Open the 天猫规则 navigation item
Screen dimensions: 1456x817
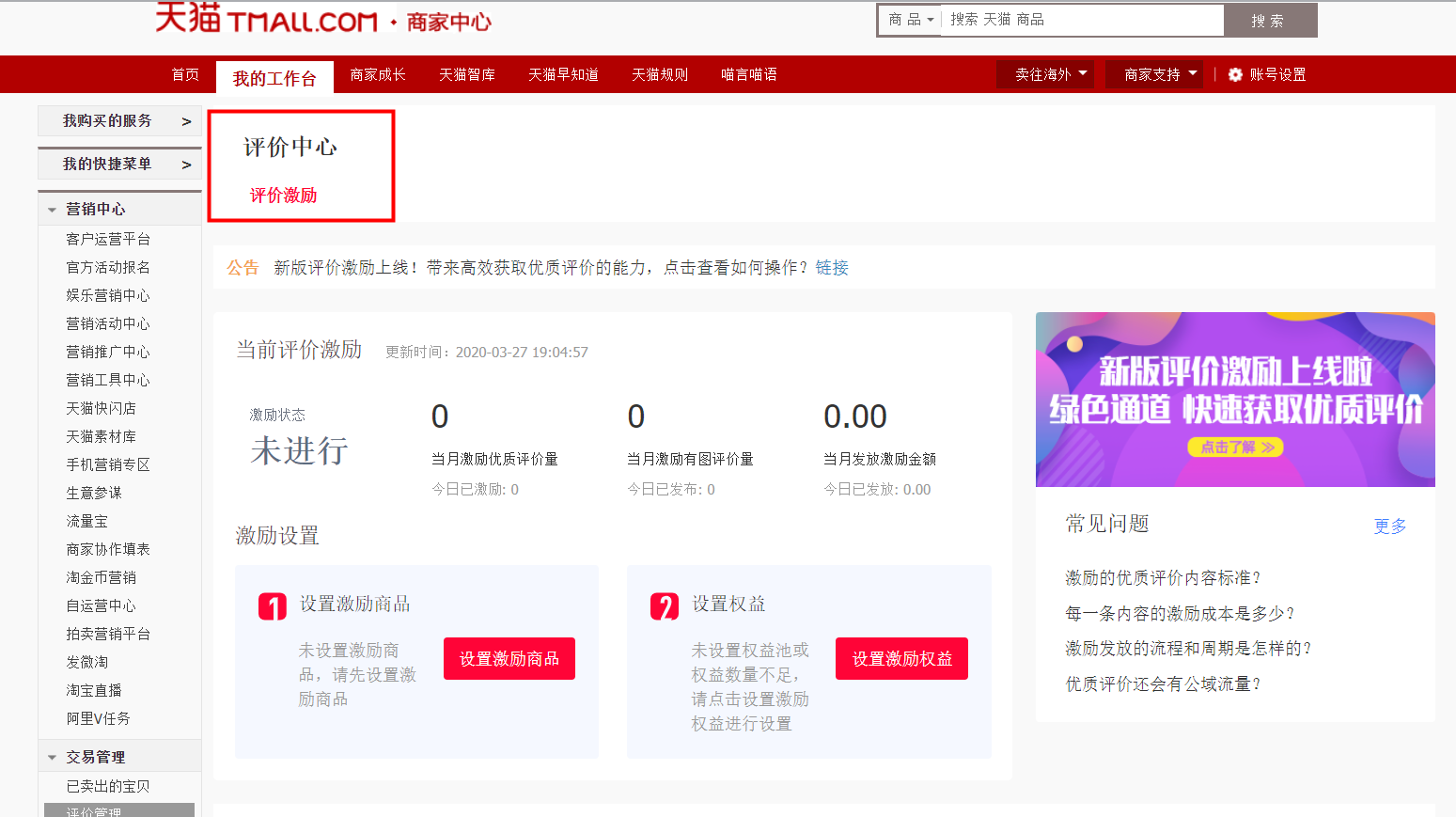tap(660, 74)
